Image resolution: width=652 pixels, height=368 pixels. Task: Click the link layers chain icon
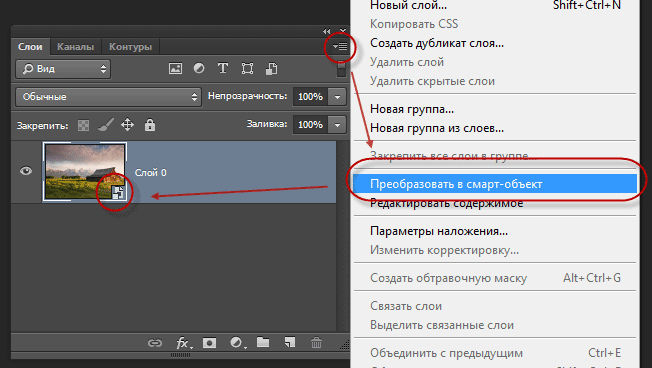[x=155, y=343]
